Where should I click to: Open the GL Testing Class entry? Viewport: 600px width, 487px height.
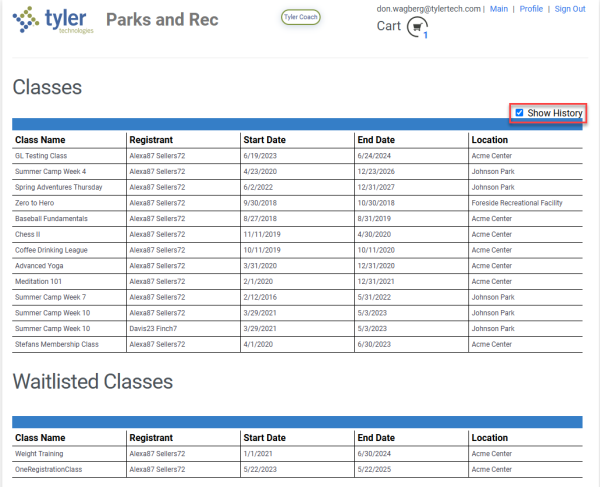[x=41, y=156]
